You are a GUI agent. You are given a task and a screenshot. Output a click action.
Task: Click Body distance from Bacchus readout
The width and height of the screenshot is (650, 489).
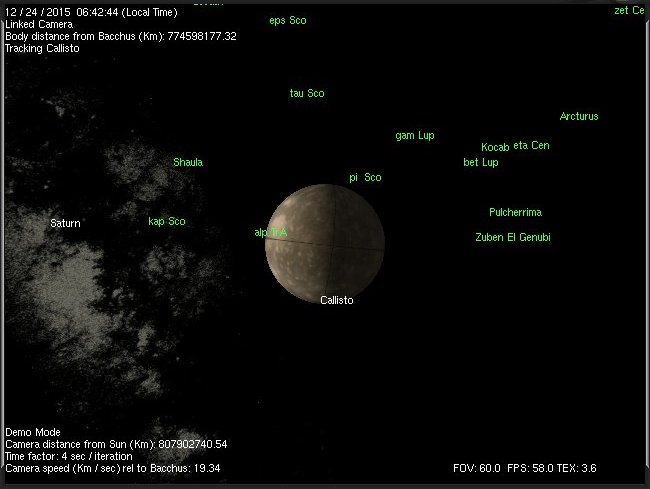[121, 36]
